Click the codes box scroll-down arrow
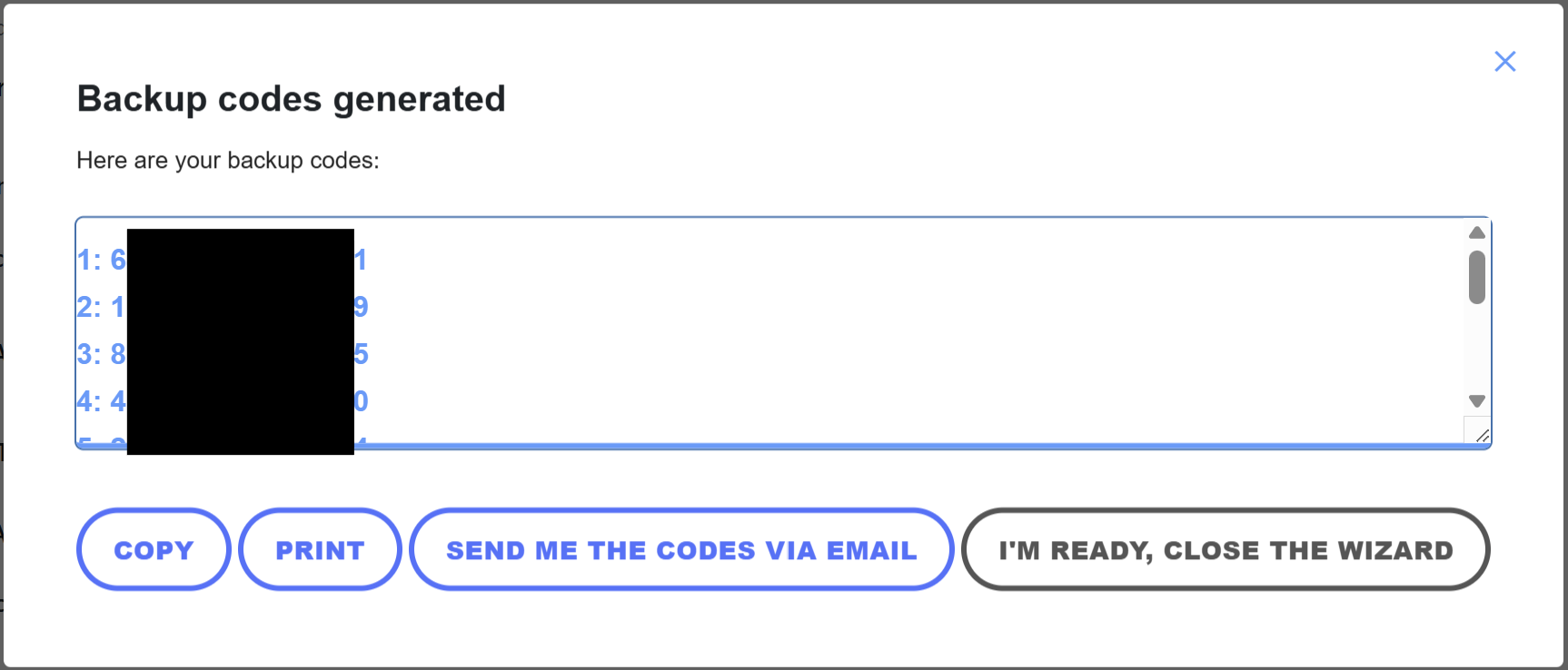The image size is (1568, 670). (x=1477, y=401)
